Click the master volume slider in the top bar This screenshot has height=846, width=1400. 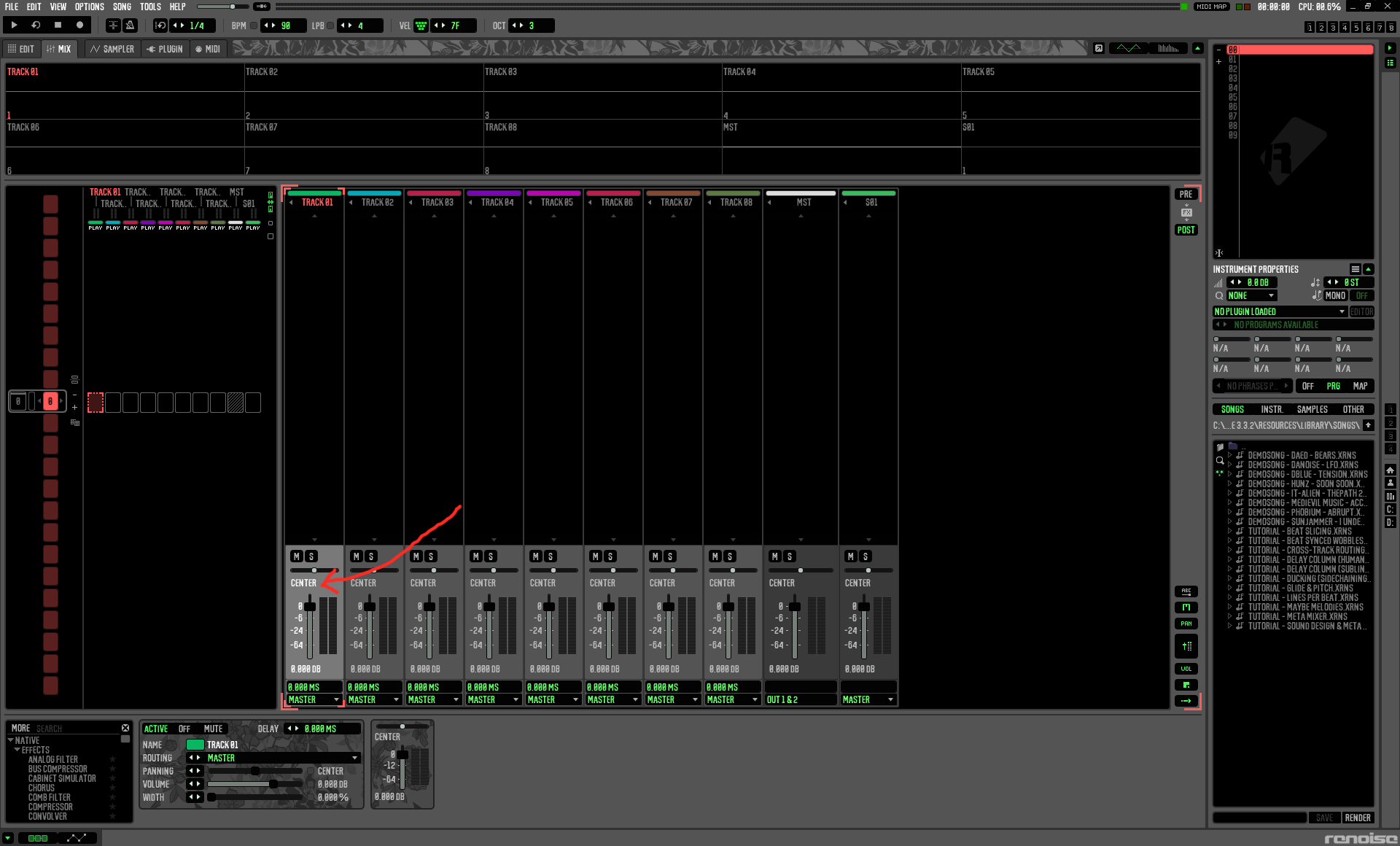coord(223,7)
